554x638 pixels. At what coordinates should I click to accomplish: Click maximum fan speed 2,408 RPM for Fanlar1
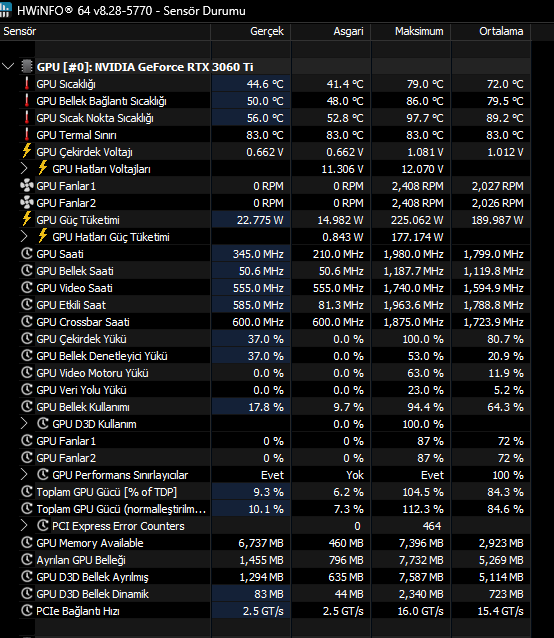click(x=418, y=186)
